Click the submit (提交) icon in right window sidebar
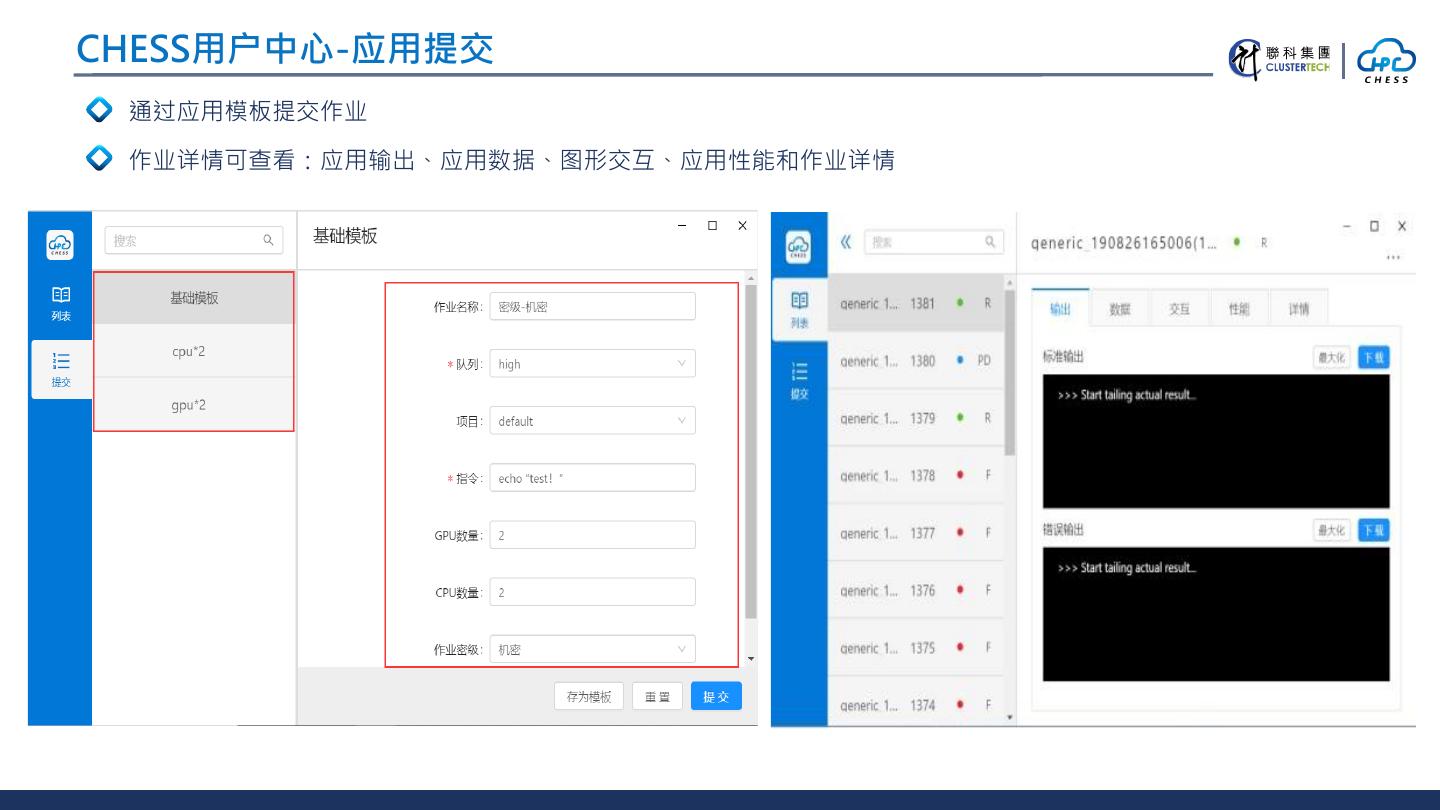This screenshot has height=810, width=1440. (799, 379)
